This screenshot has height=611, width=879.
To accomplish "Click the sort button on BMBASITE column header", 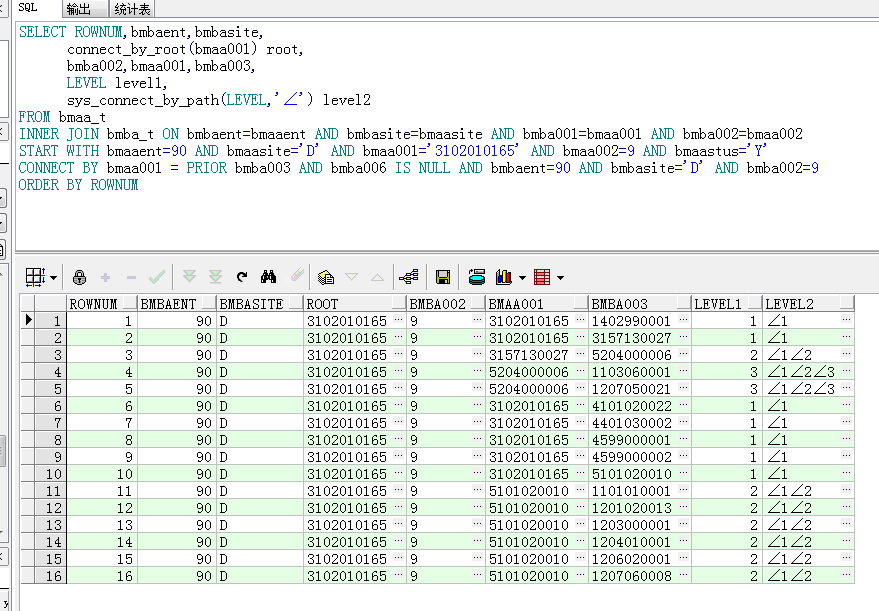I will (x=295, y=303).
